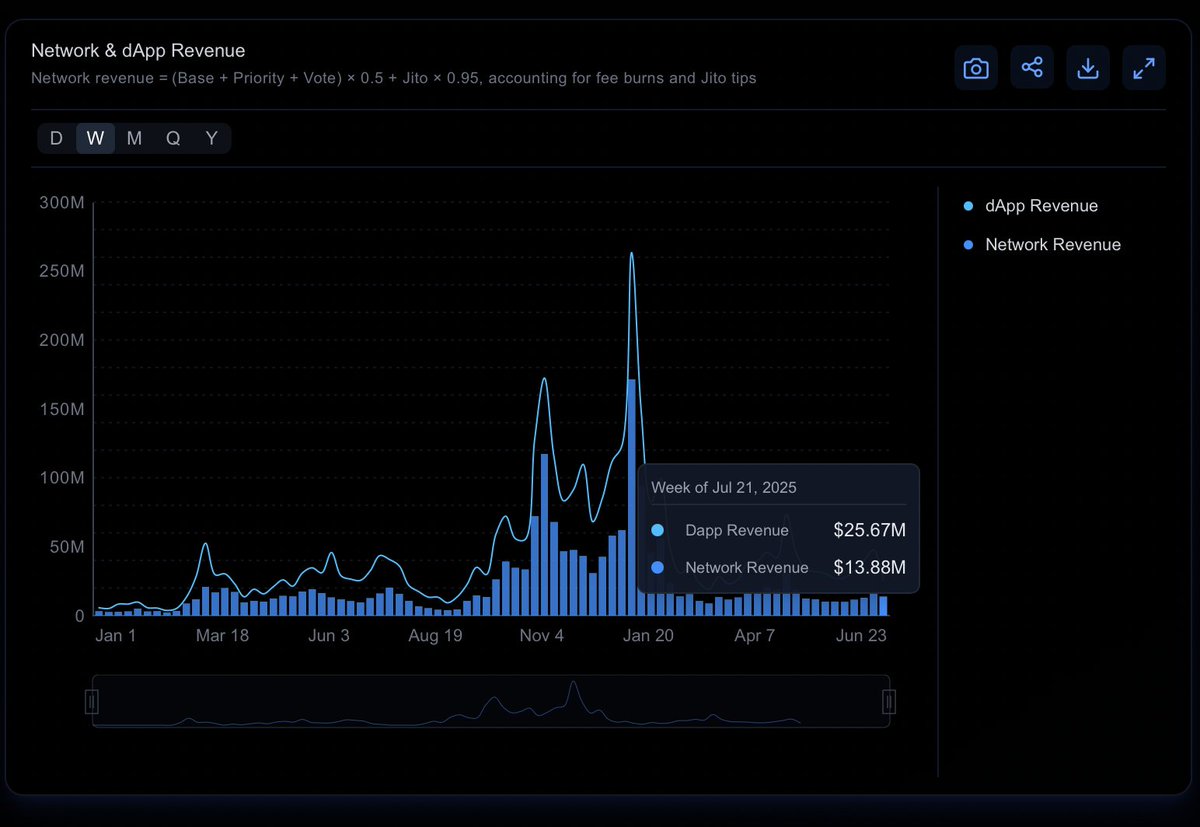Viewport: 1200px width, 827px height.
Task: Click the Week of Jul 21 tooltip panel
Action: tap(778, 528)
